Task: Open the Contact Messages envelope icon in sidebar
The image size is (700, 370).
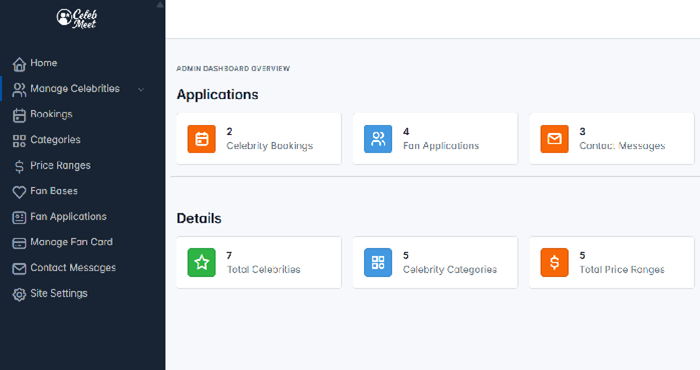Action: click(19, 269)
